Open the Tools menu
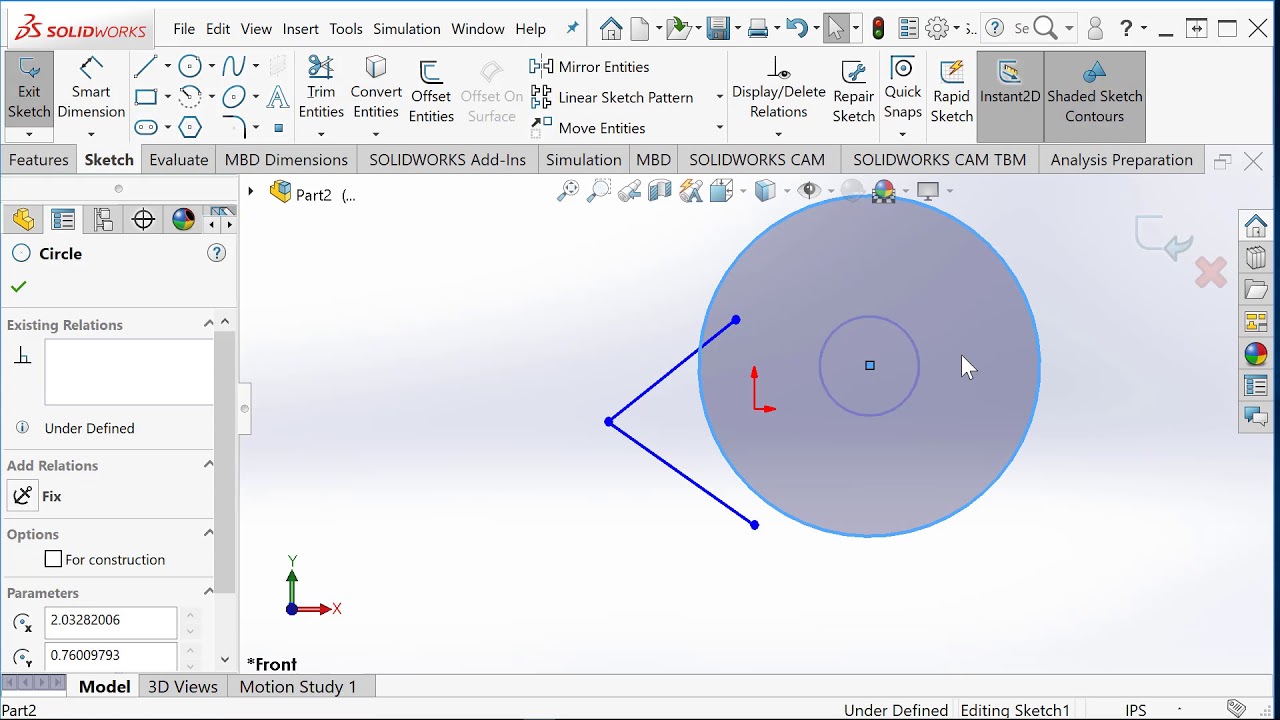This screenshot has width=1280, height=720. (346, 29)
